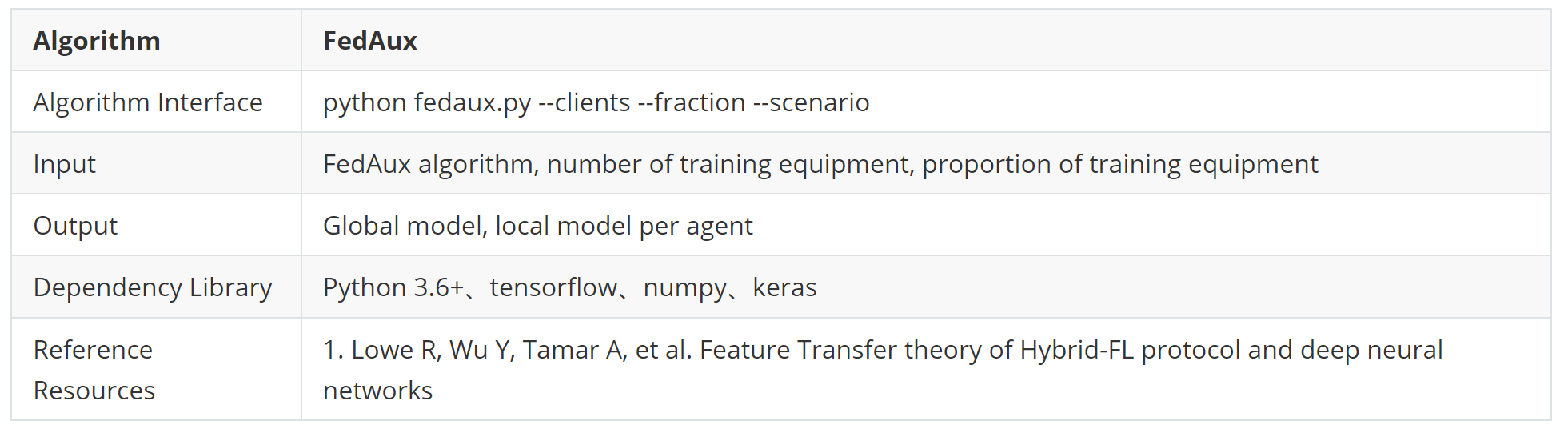Click the word 'networks' in the reference
This screenshot has height=445, width=1568.
pyautogui.click(x=377, y=391)
